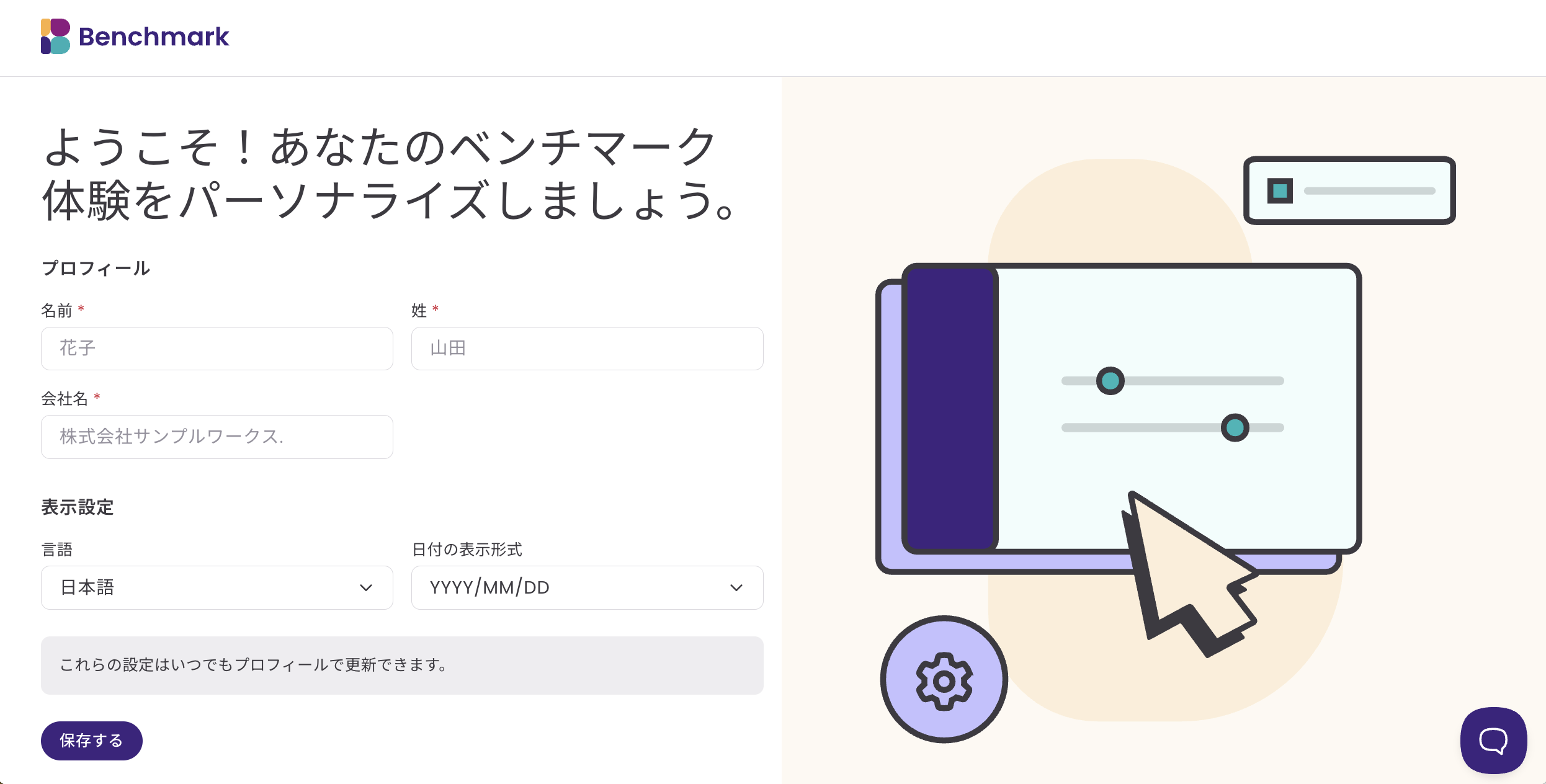This screenshot has height=784, width=1546.
Task: Focus the 姓 last name field
Action: pos(587,349)
